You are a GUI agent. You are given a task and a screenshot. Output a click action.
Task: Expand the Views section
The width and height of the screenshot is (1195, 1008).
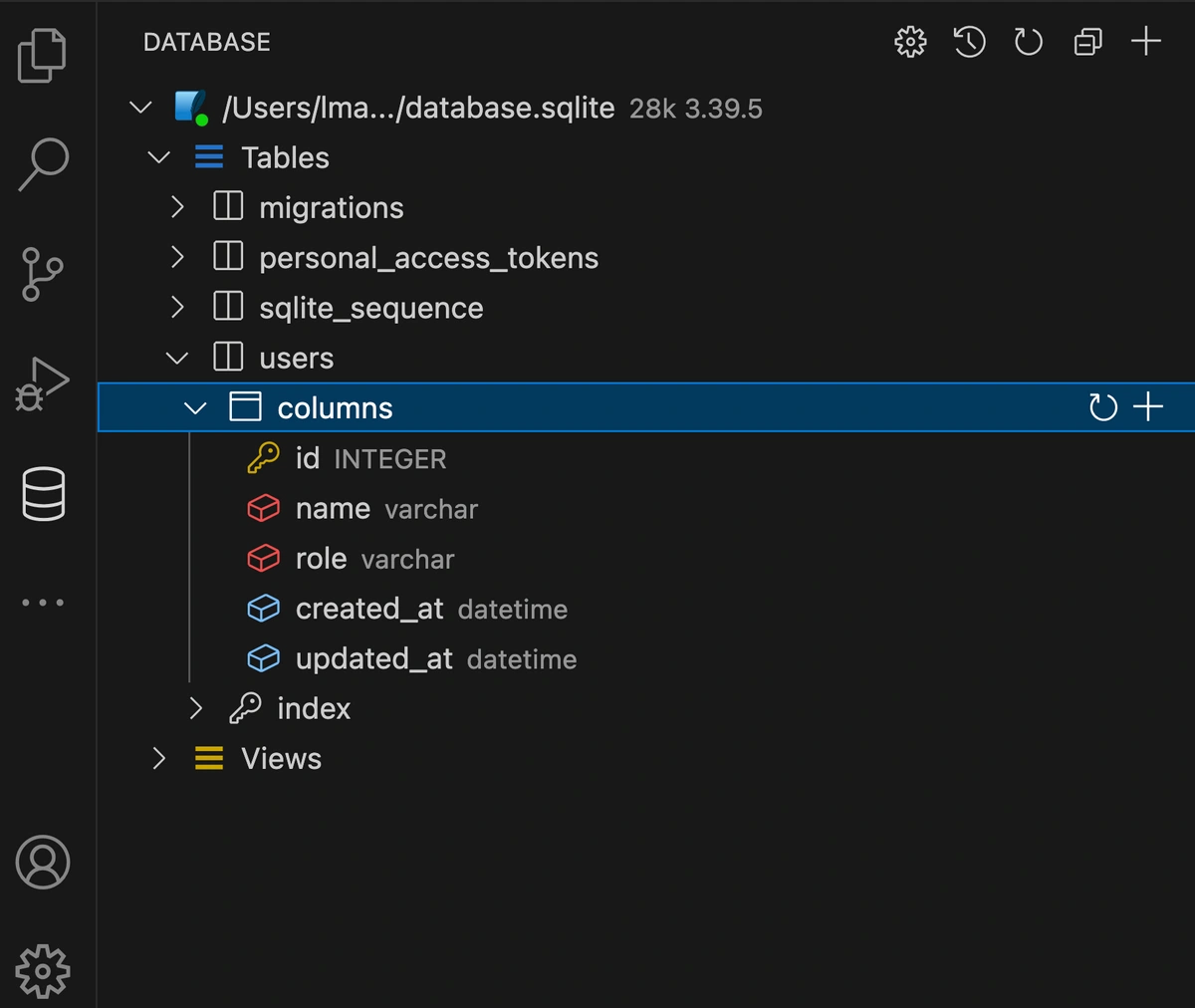click(159, 759)
